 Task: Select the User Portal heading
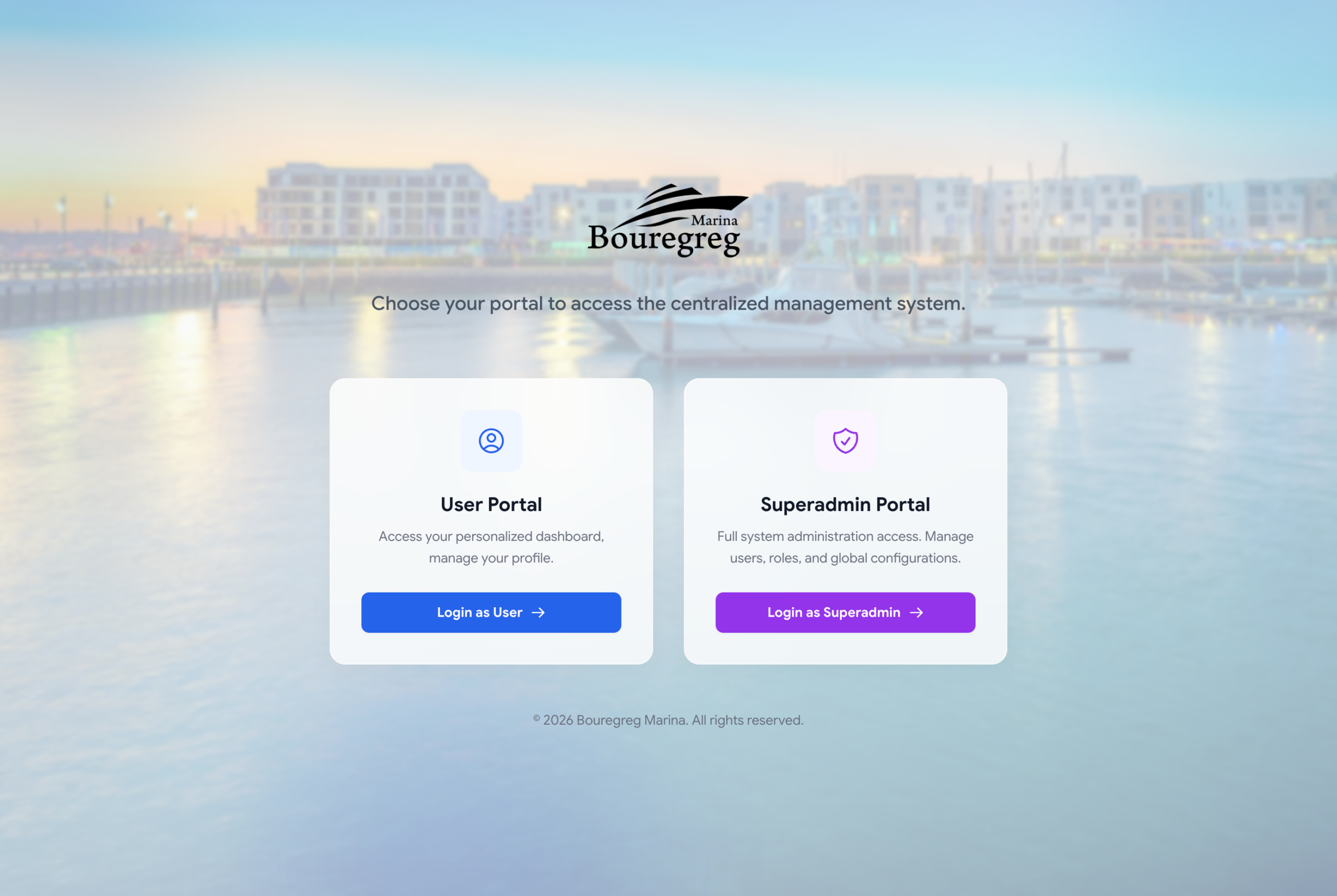[491, 504]
